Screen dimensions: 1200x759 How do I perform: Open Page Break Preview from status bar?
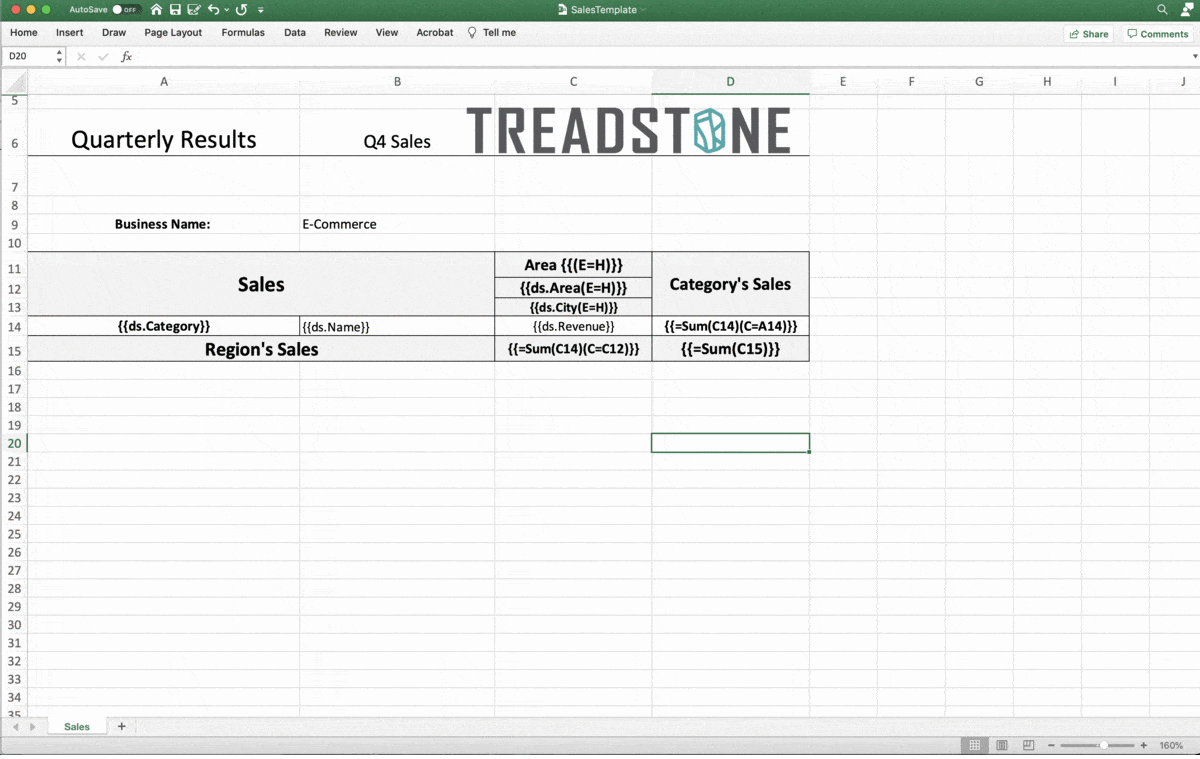pos(1028,745)
